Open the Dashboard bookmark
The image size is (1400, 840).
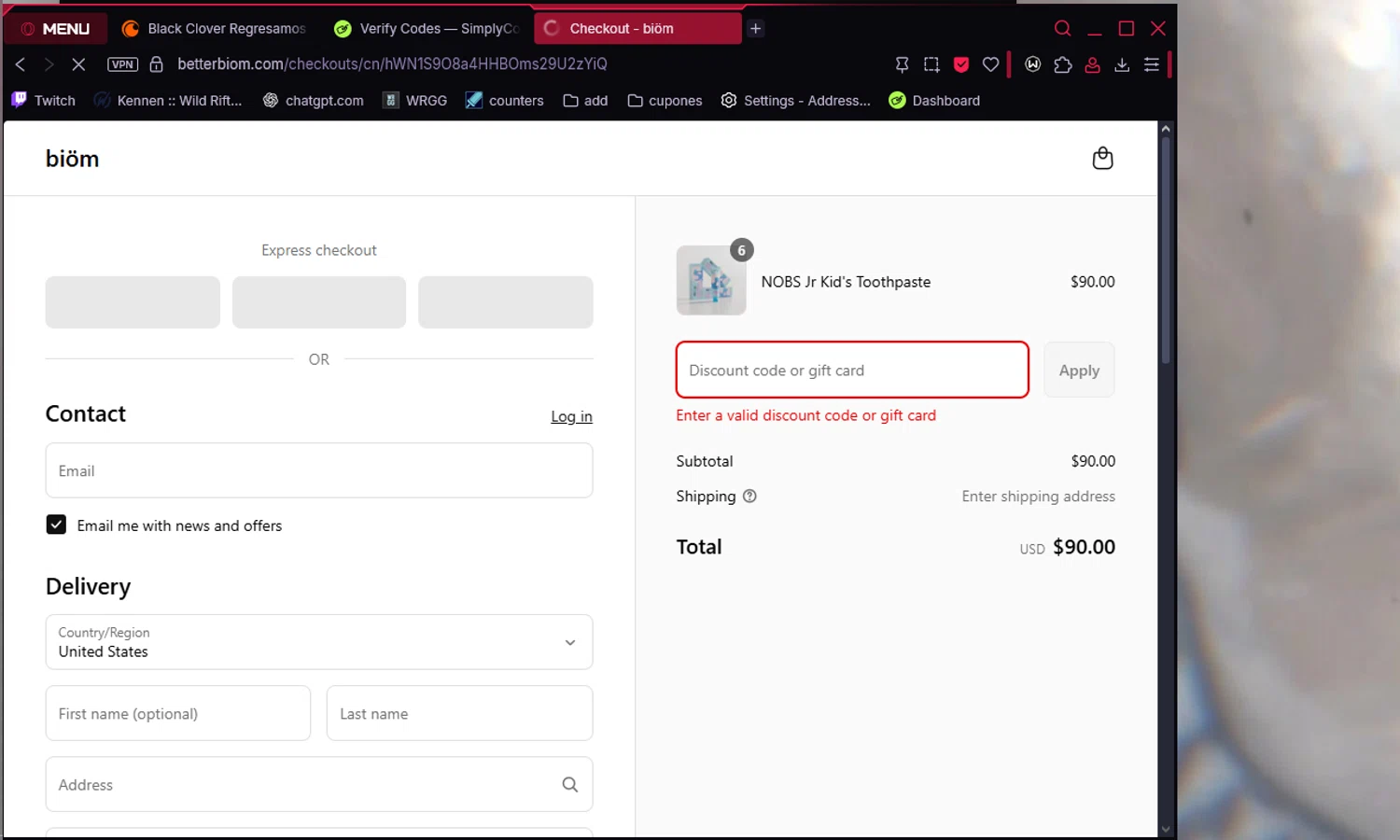coord(934,101)
